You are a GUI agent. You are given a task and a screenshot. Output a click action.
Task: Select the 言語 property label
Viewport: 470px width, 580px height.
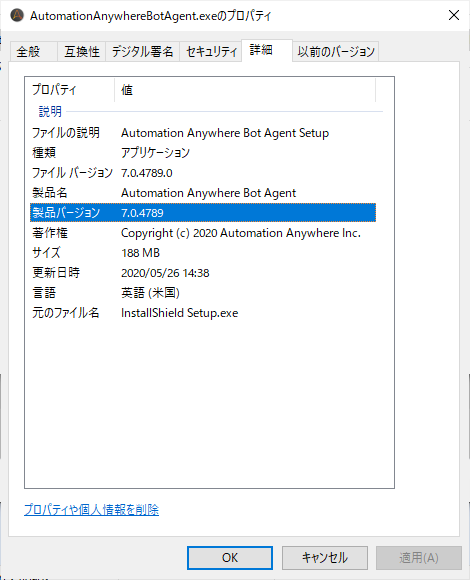pyautogui.click(x=44, y=293)
